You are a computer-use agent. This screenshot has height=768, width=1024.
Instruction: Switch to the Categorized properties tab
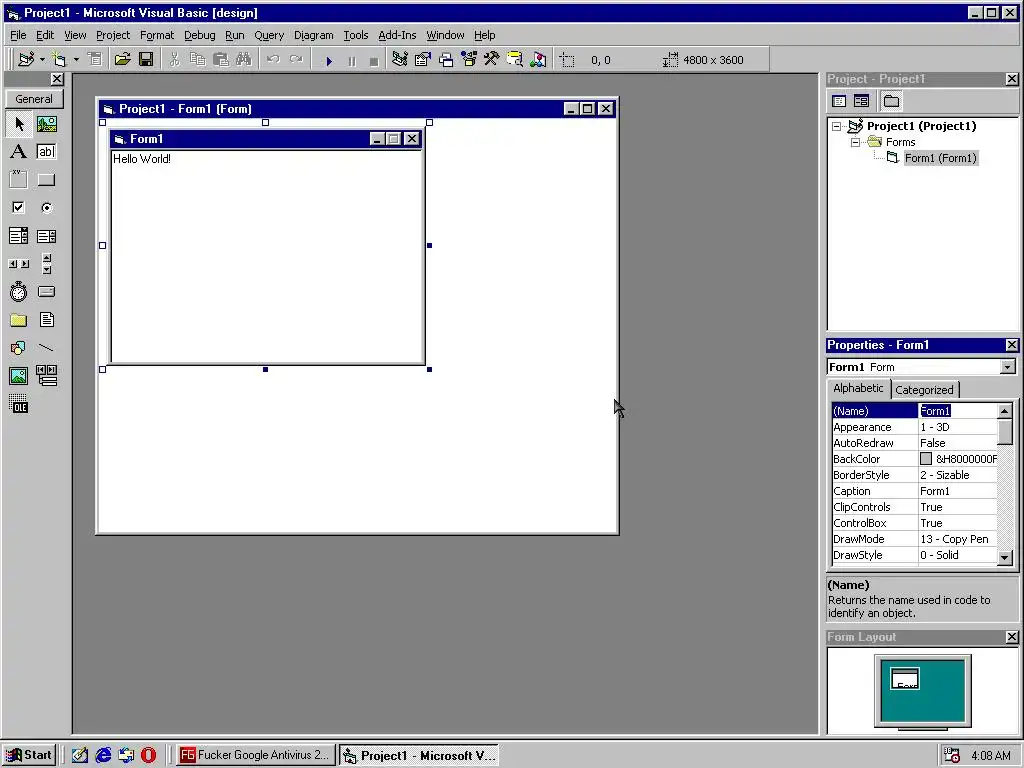point(924,390)
